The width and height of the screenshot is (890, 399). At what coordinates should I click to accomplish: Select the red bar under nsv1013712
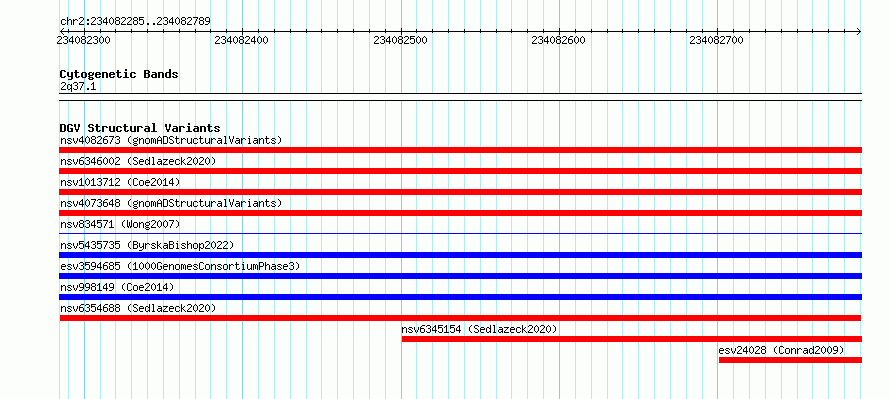[x=460, y=192]
